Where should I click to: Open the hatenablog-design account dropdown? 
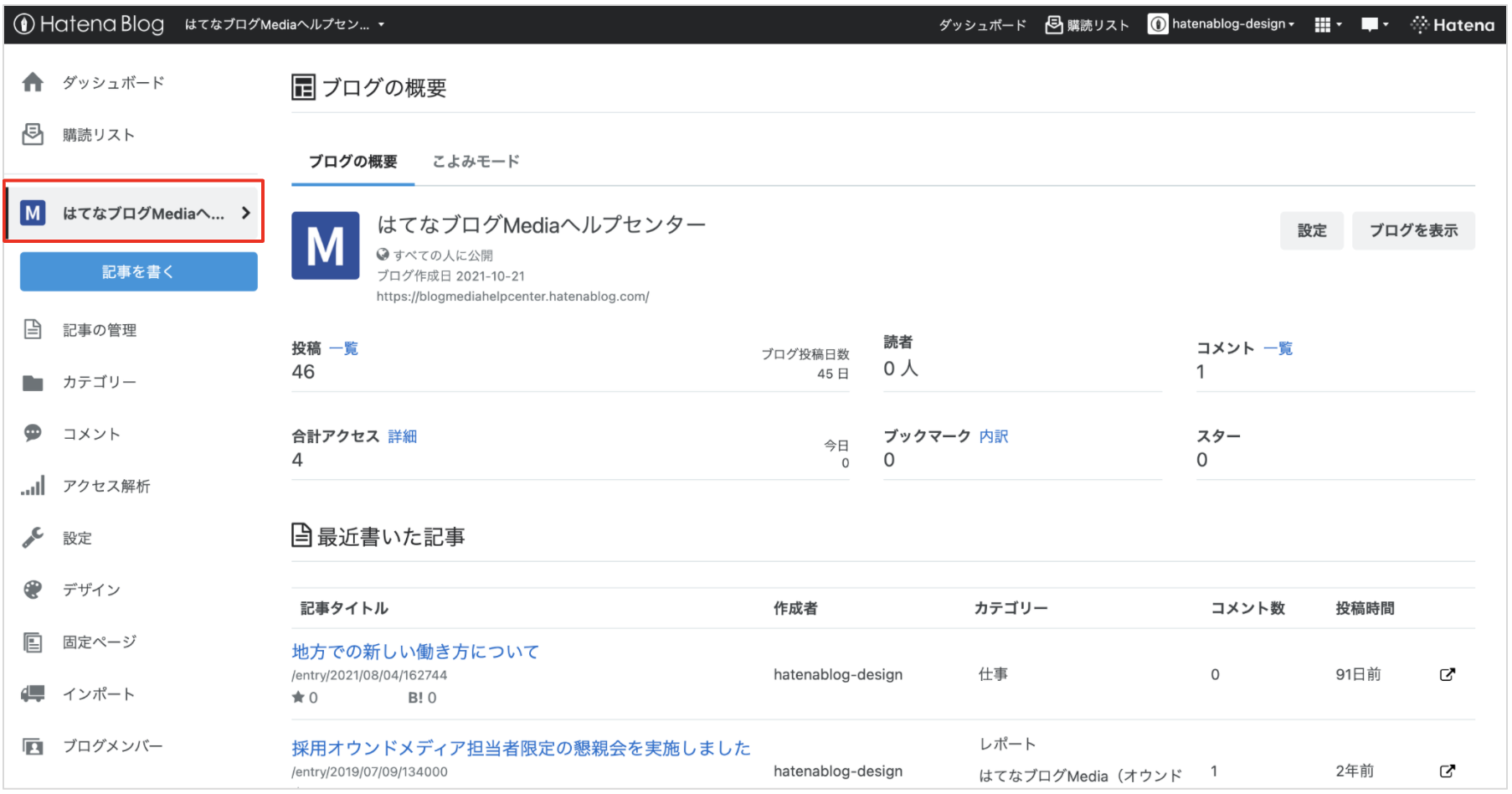pyautogui.click(x=1221, y=23)
